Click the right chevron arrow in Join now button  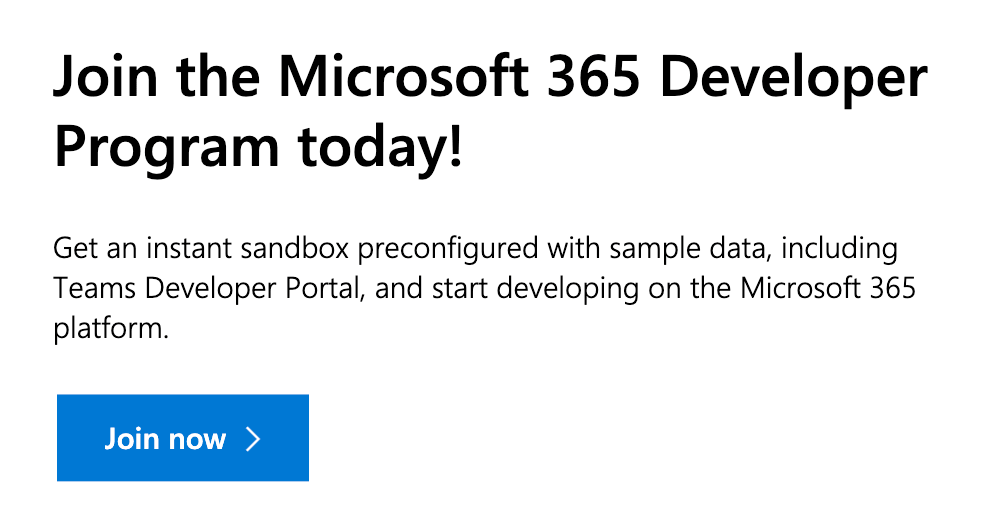(253, 439)
